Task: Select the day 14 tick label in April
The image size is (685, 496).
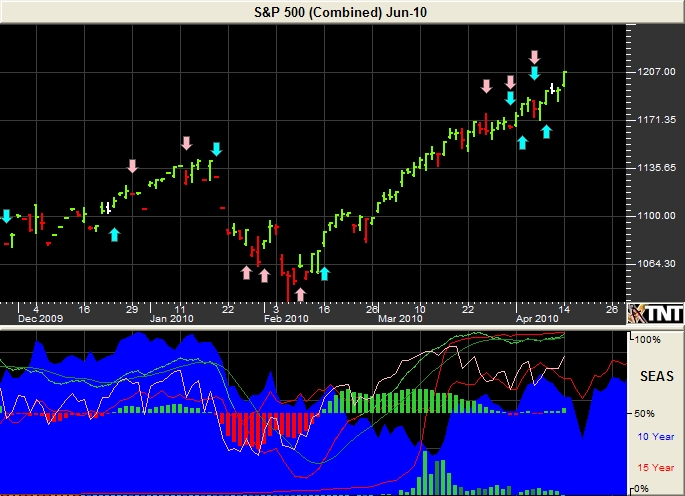Action: tap(564, 309)
